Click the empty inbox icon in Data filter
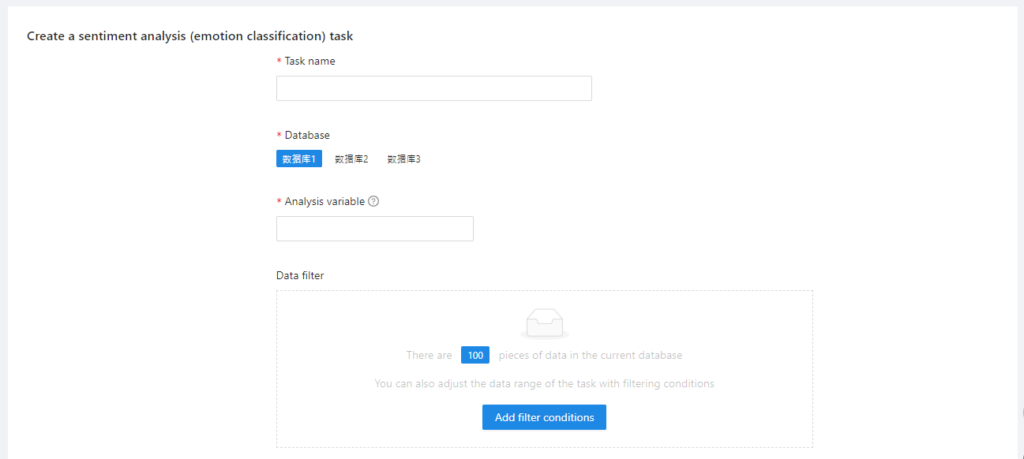Image resolution: width=1024 pixels, height=459 pixels. coord(544,322)
